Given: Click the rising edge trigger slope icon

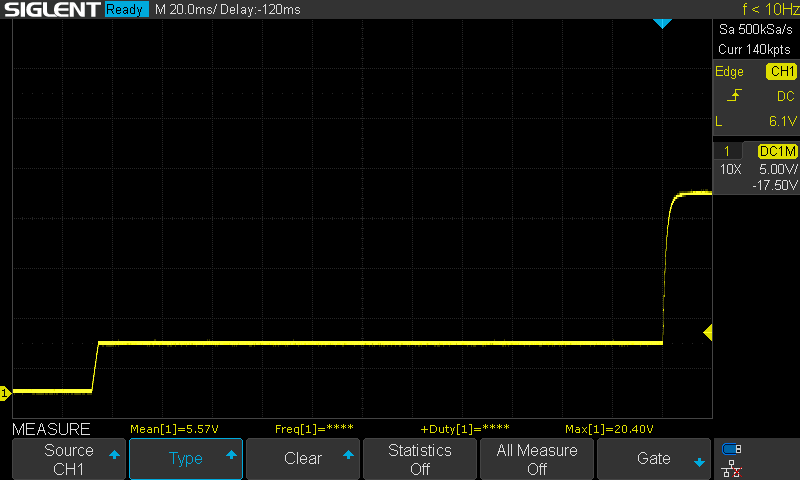Looking at the screenshot, I should [x=735, y=96].
